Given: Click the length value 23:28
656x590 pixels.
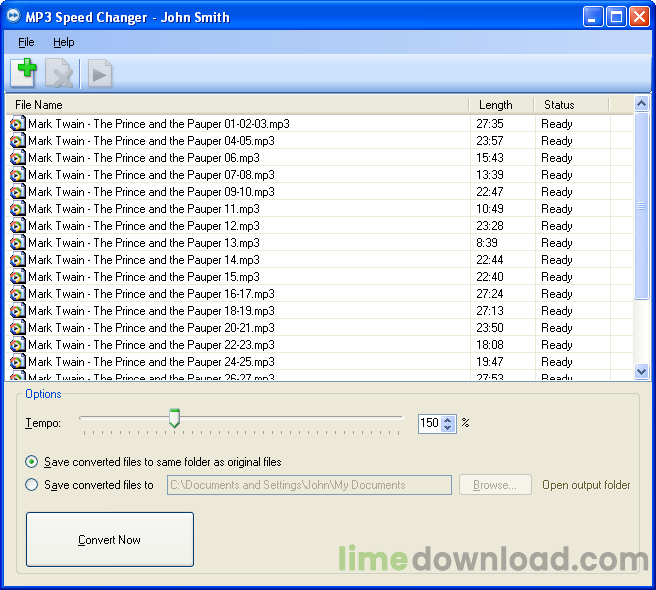Looking at the screenshot, I should click(490, 226).
